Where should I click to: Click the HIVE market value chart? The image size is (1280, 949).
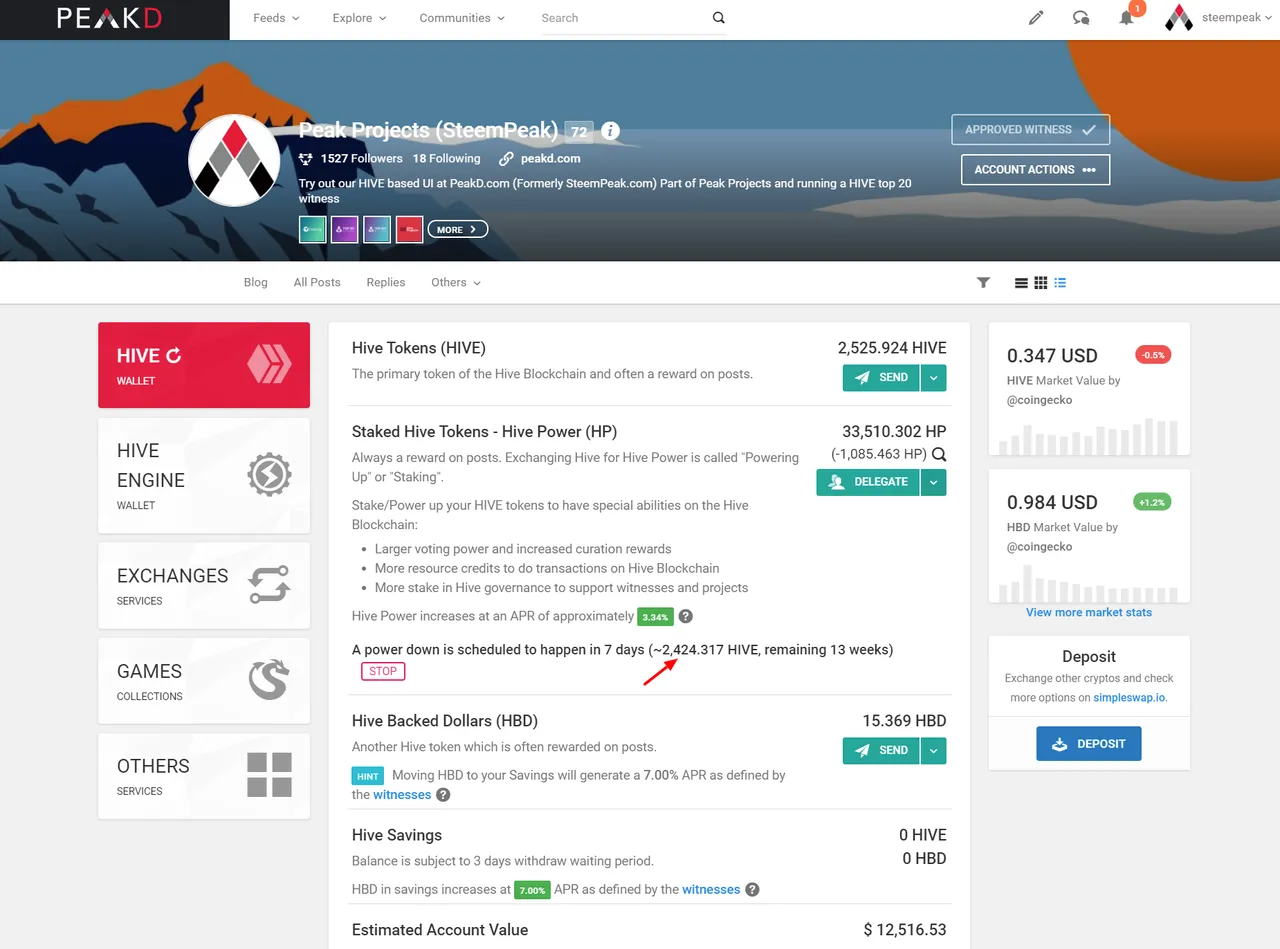click(1089, 436)
